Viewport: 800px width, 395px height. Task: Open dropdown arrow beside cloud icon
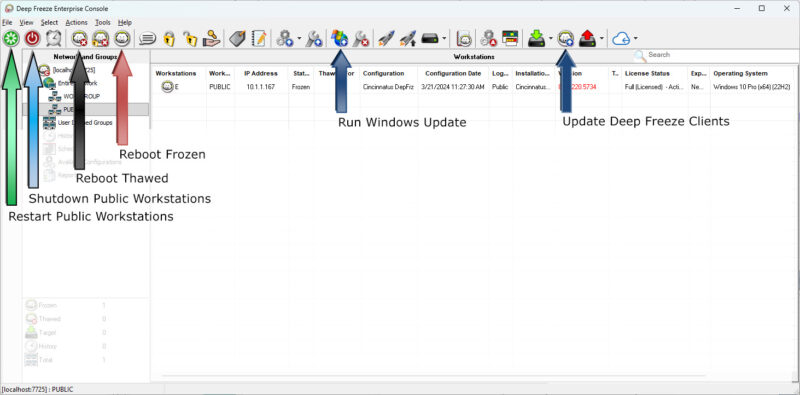coord(635,38)
